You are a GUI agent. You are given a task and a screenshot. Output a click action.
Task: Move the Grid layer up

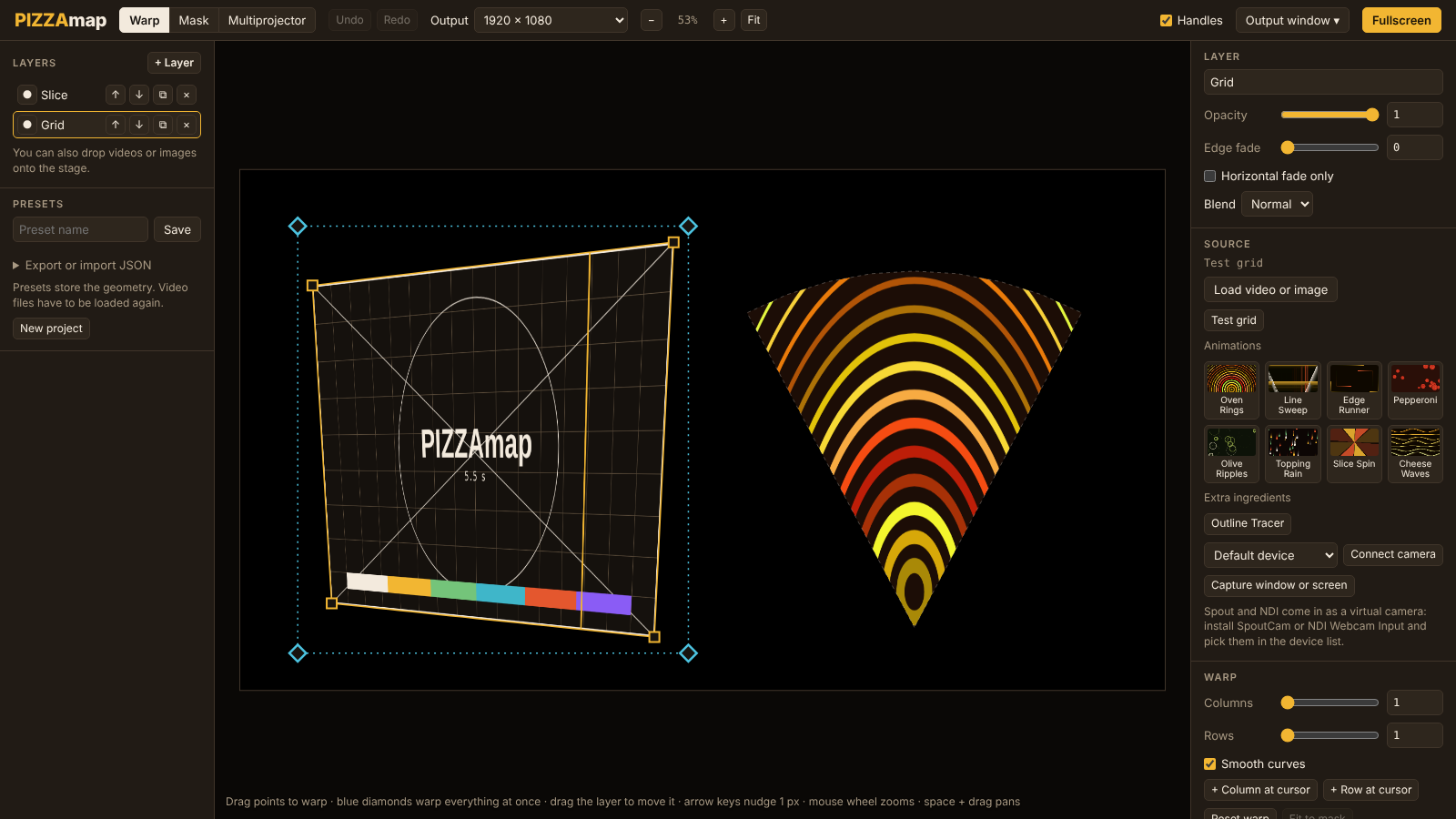[116, 125]
